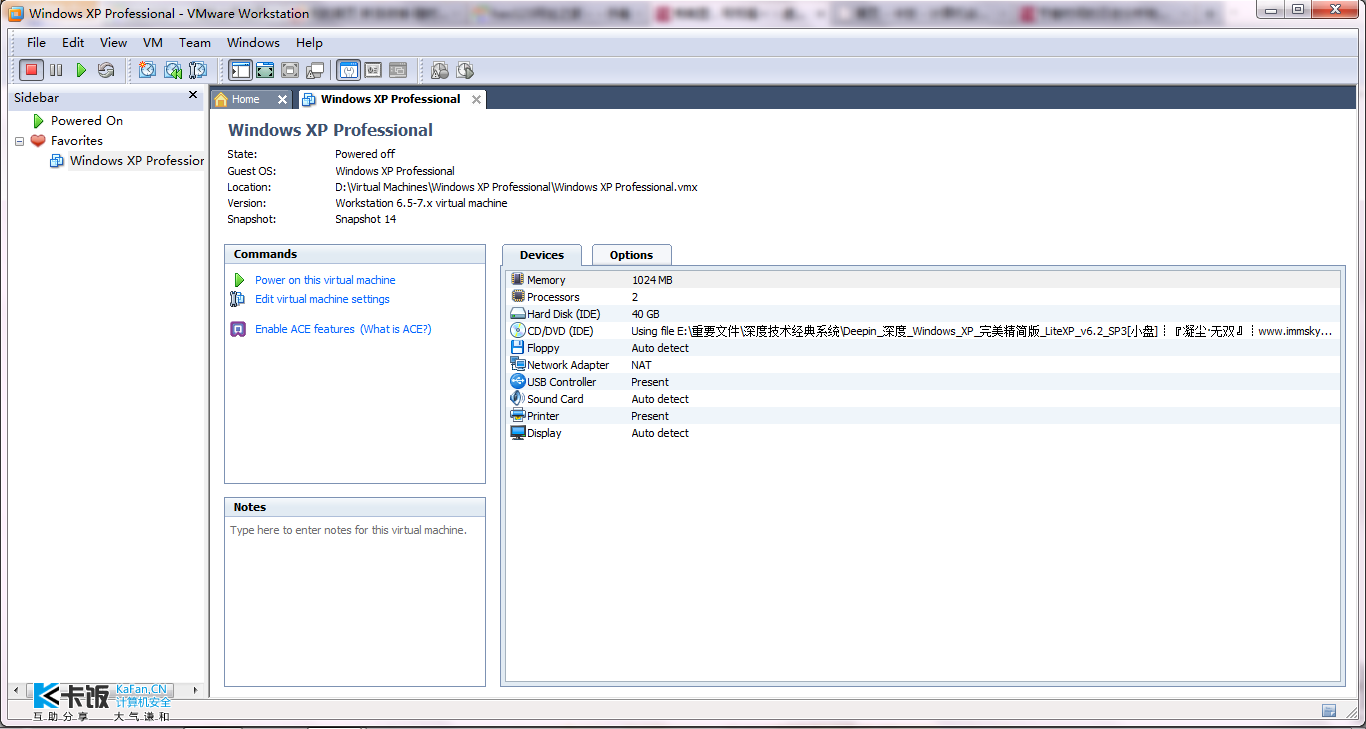Select the Printer device row
This screenshot has height=729, width=1366.
(x=924, y=416)
